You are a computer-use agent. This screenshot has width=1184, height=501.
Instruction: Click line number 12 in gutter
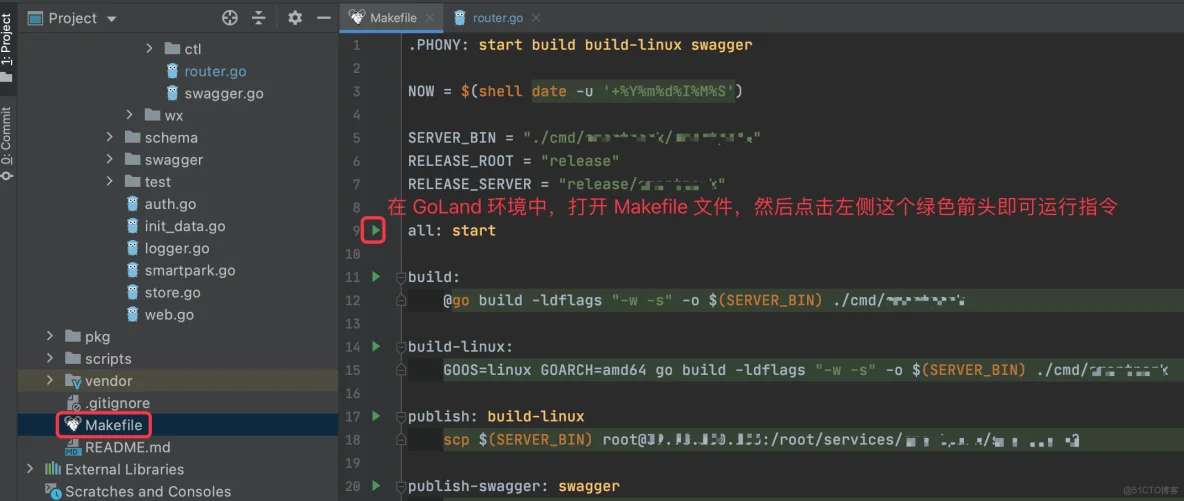[x=353, y=301]
